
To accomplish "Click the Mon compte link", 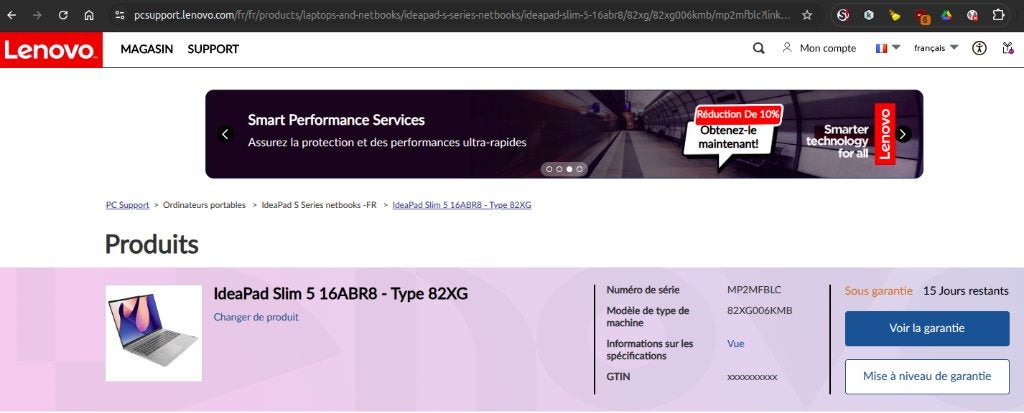I will pyautogui.click(x=827, y=48).
